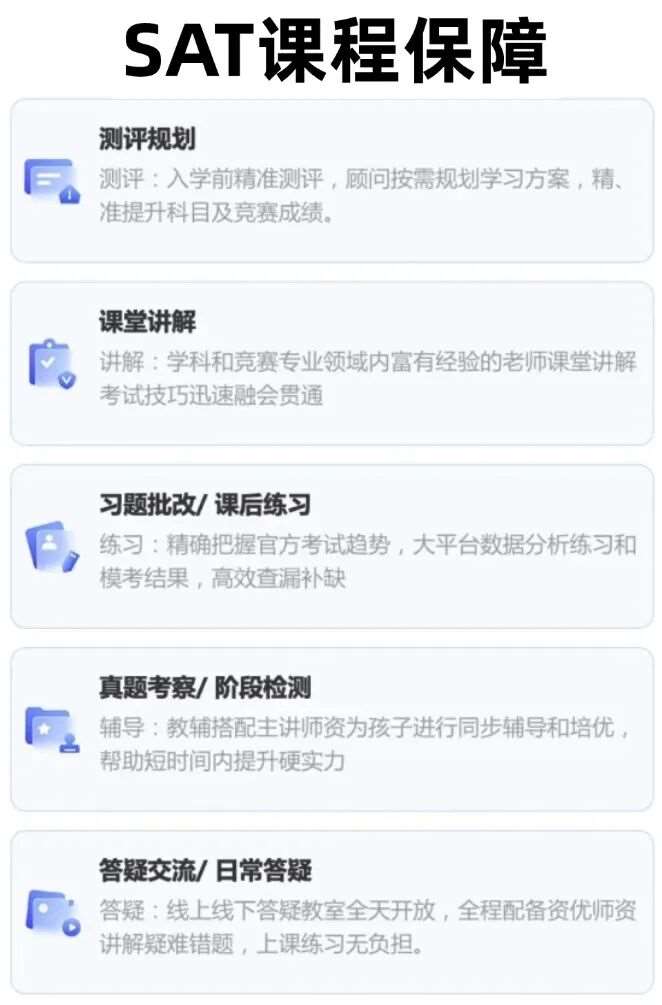This screenshot has width=662, height=1005.
Task: Click description text starting with 讲解：学科和竞赛
Action: 368,378
